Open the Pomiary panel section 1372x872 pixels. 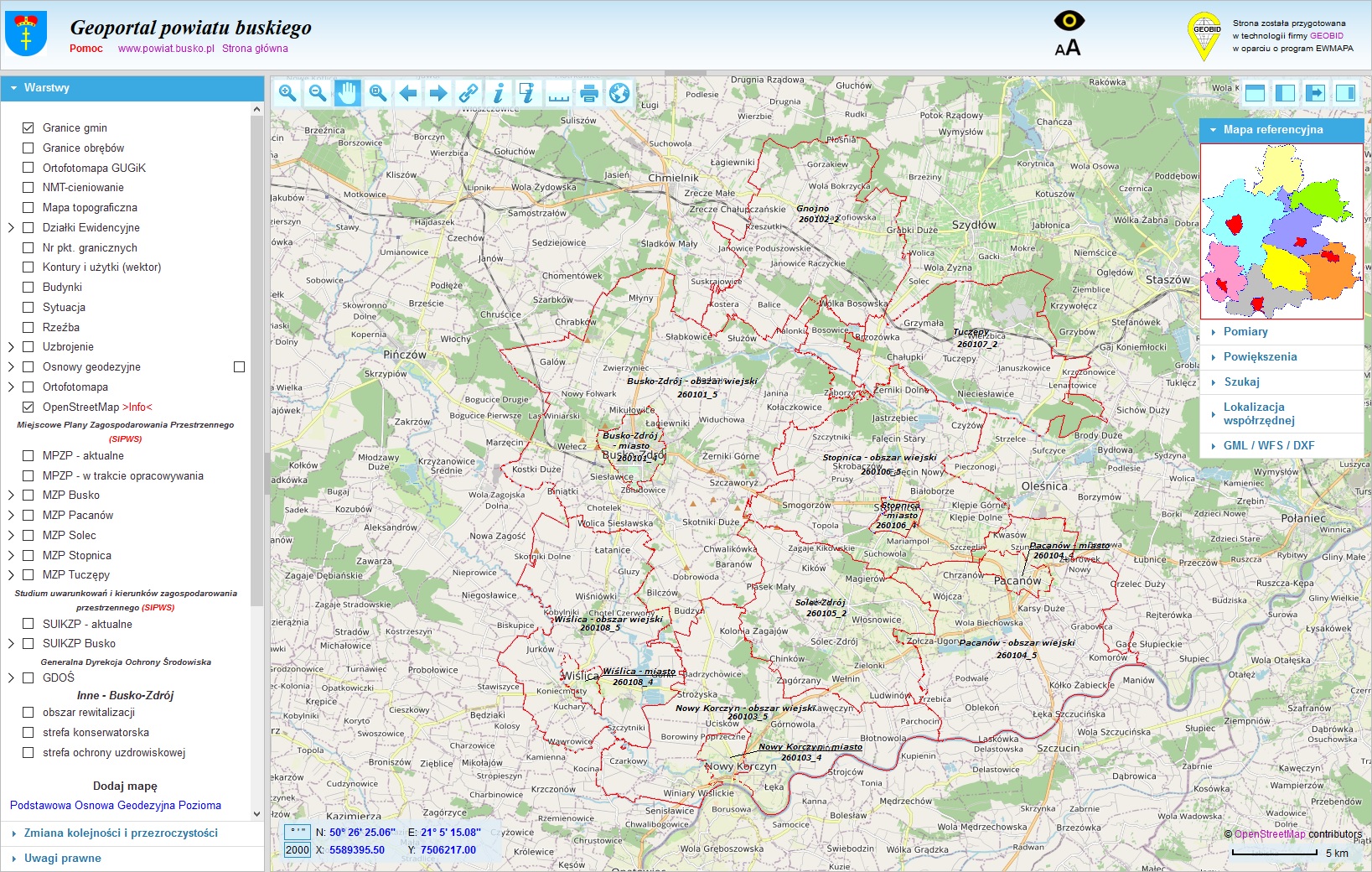pos(1245,331)
